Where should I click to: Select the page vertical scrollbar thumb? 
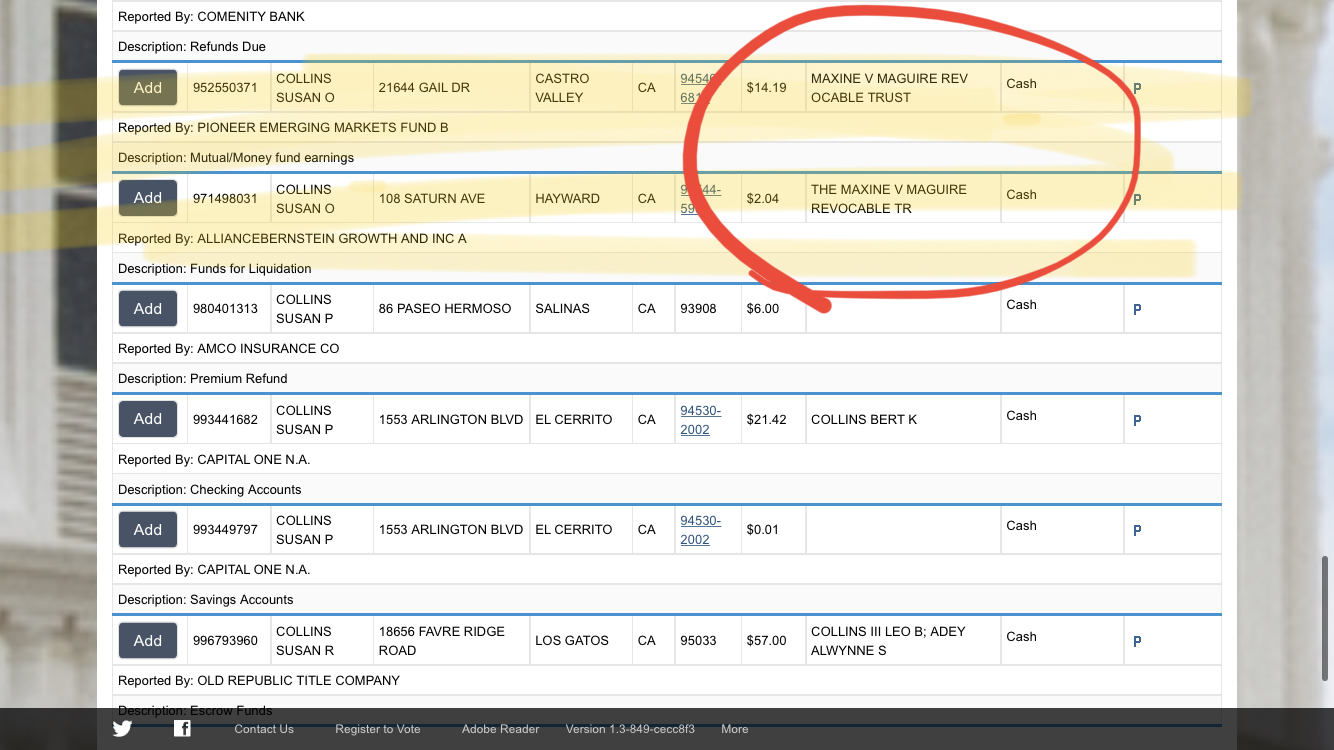[x=1327, y=619]
